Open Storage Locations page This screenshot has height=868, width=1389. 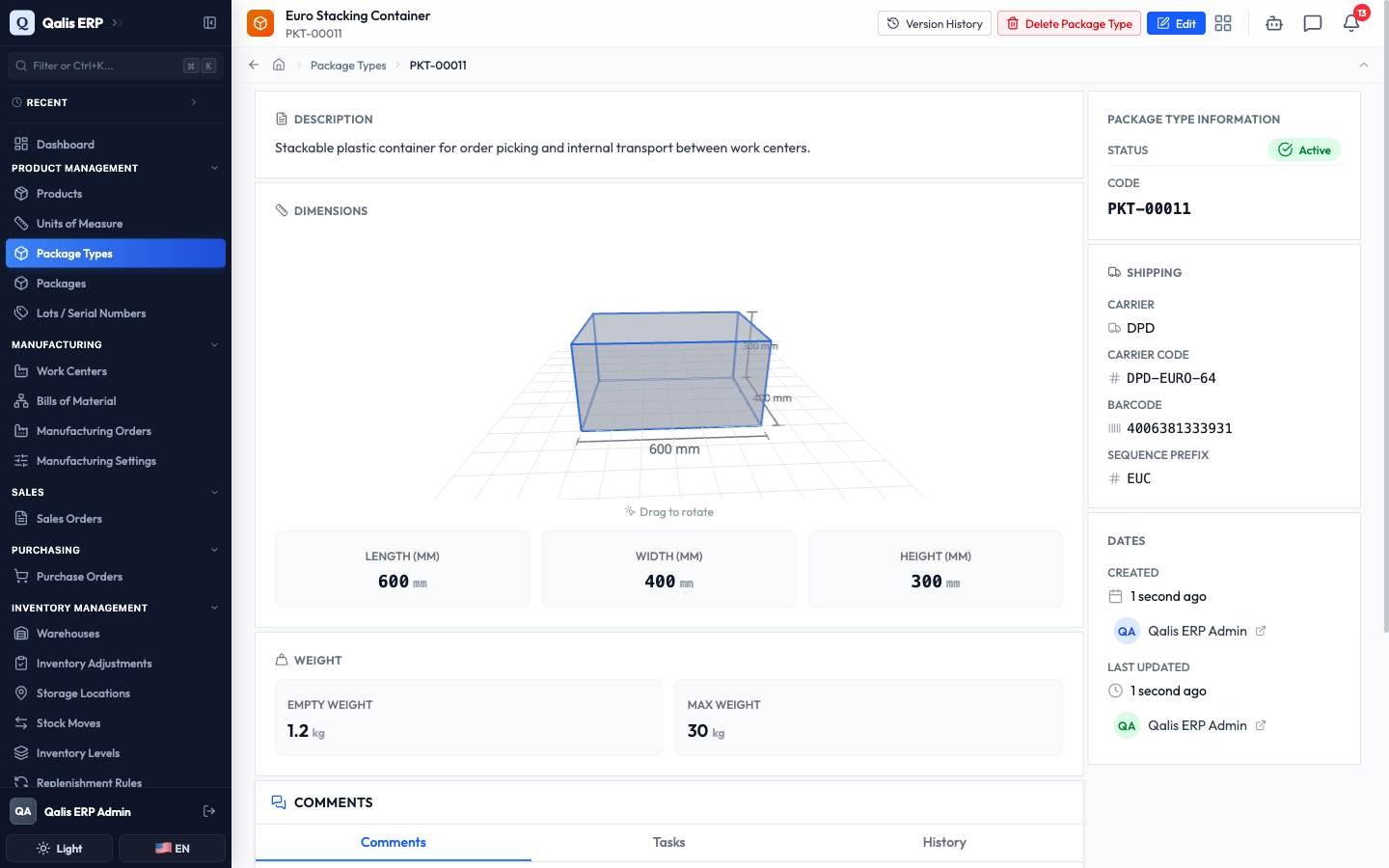tap(116, 693)
